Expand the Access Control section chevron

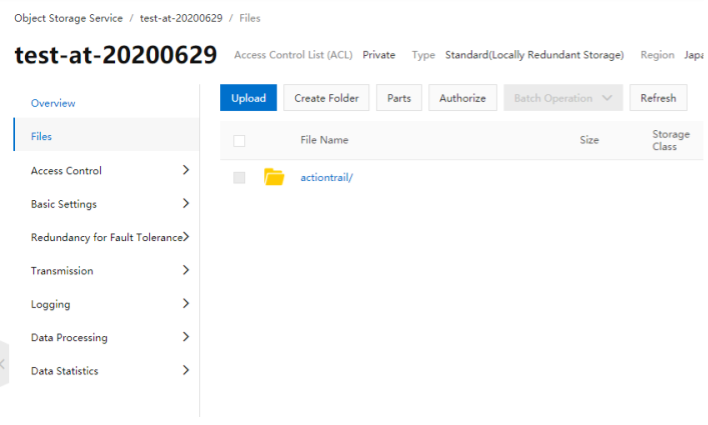point(186,170)
